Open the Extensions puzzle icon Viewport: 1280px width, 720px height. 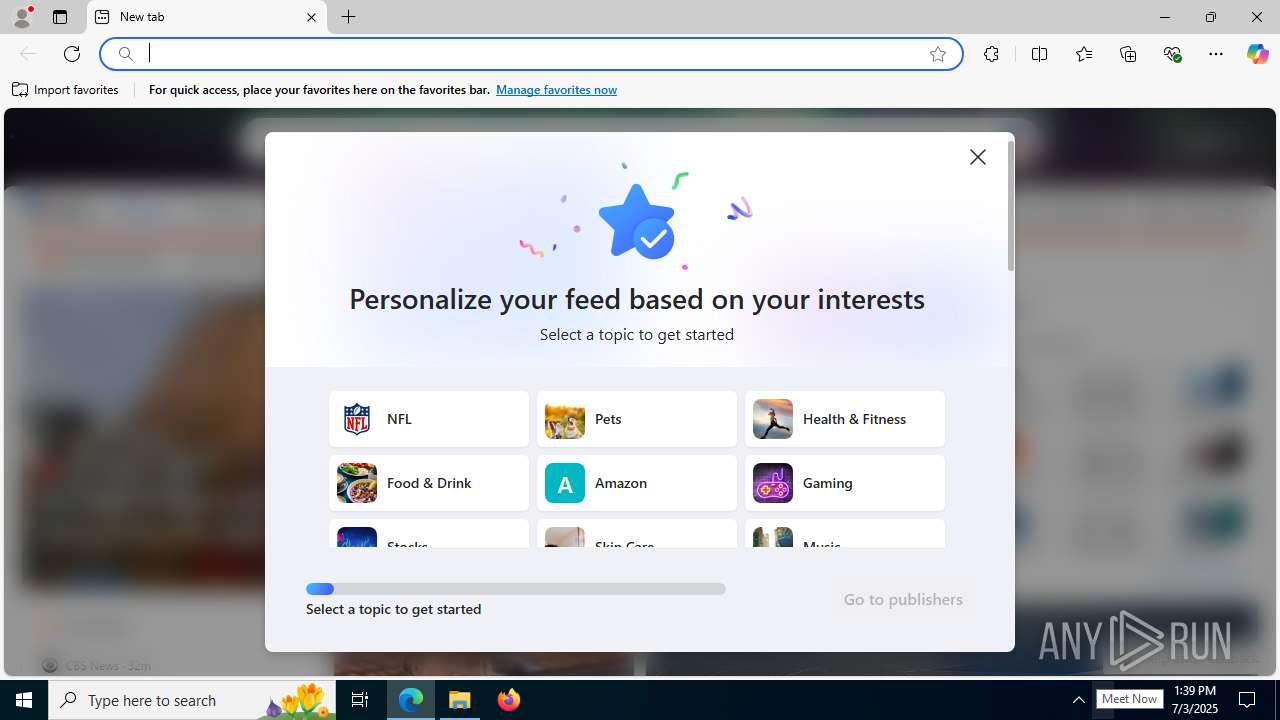click(991, 54)
